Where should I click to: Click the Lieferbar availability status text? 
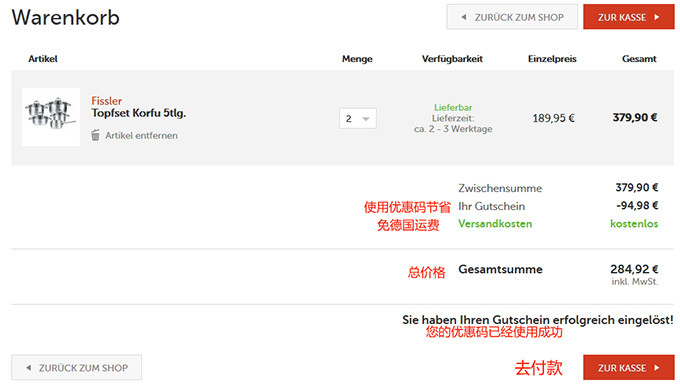[x=453, y=107]
